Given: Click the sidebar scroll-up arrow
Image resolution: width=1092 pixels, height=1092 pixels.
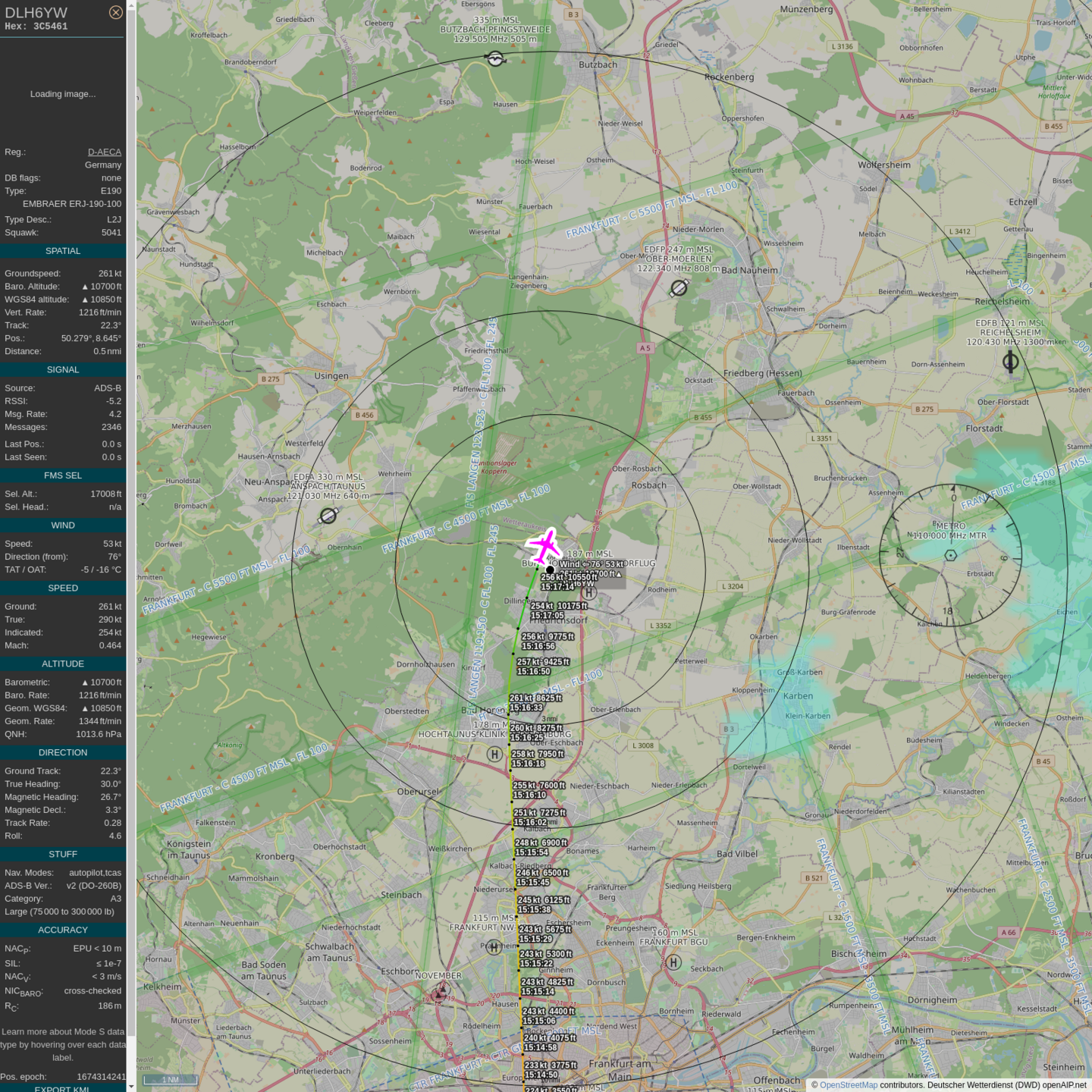Looking at the screenshot, I should tap(131, 5).
